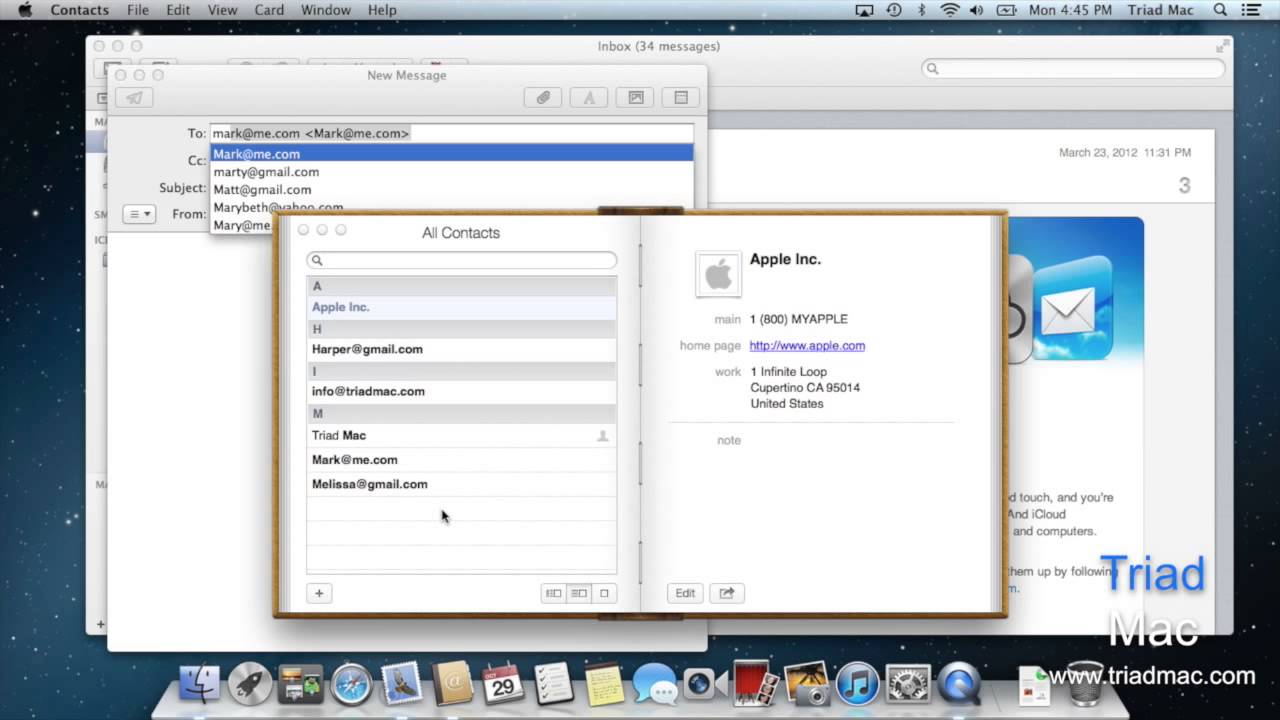The height and width of the screenshot is (720, 1280).
Task: Click the Apple logo contact picture
Action: pyautogui.click(x=718, y=274)
